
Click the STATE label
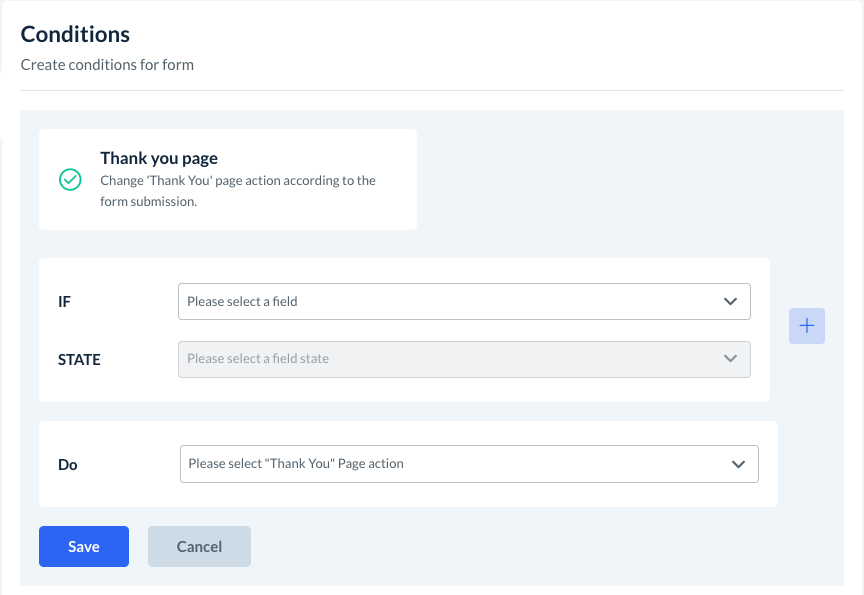(79, 359)
